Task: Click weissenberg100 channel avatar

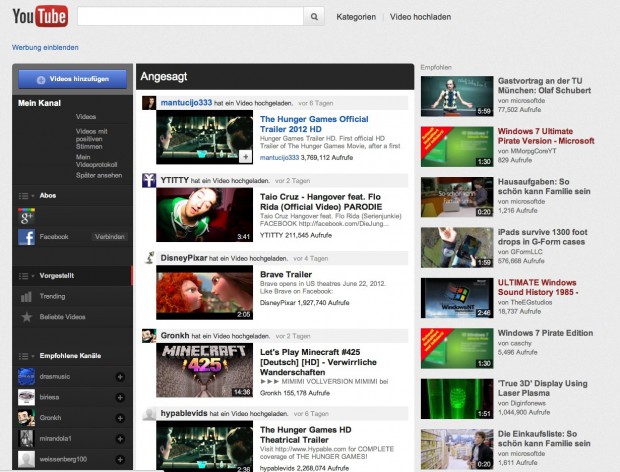Action: coord(26,459)
